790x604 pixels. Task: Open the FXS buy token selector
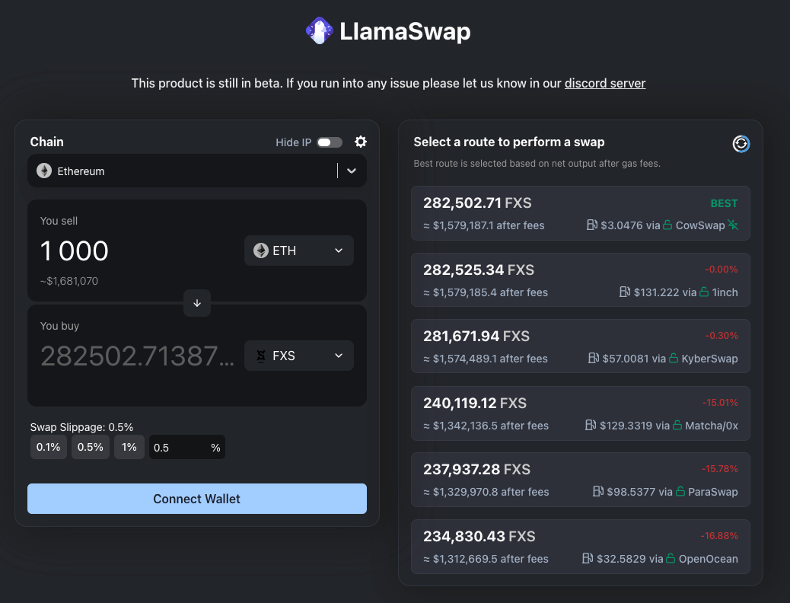point(298,355)
